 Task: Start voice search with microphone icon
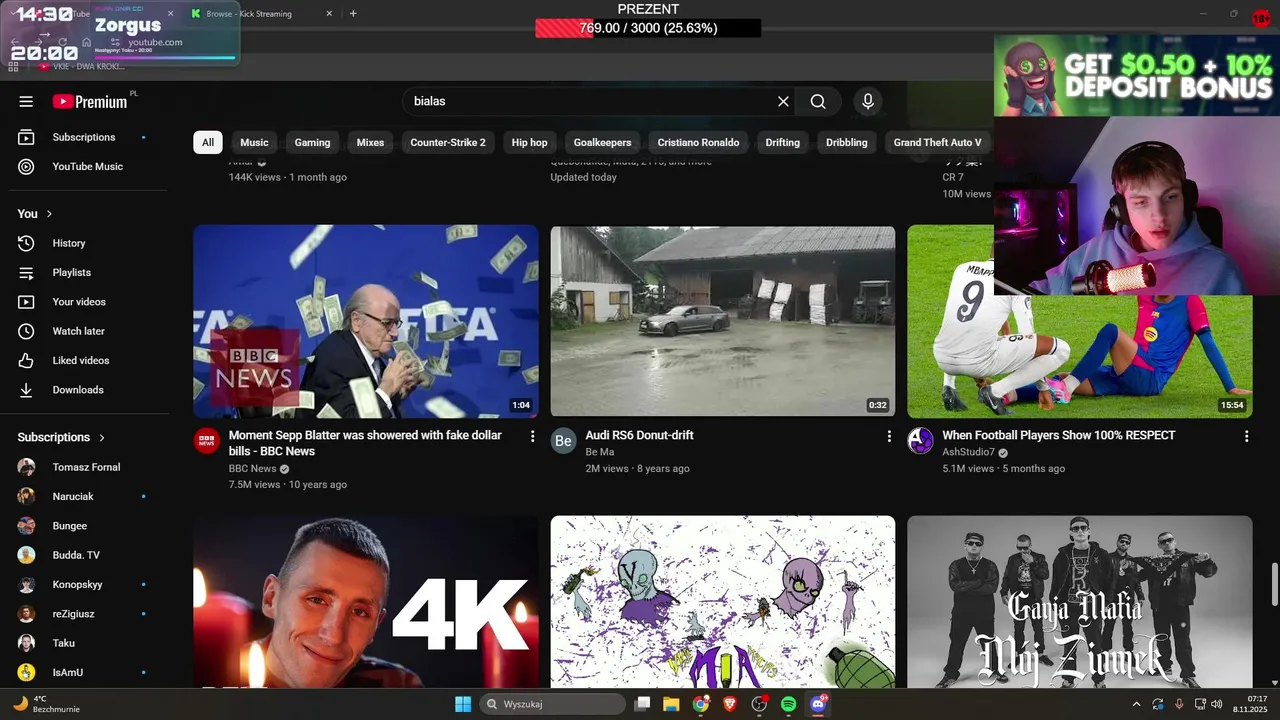pyautogui.click(x=868, y=101)
